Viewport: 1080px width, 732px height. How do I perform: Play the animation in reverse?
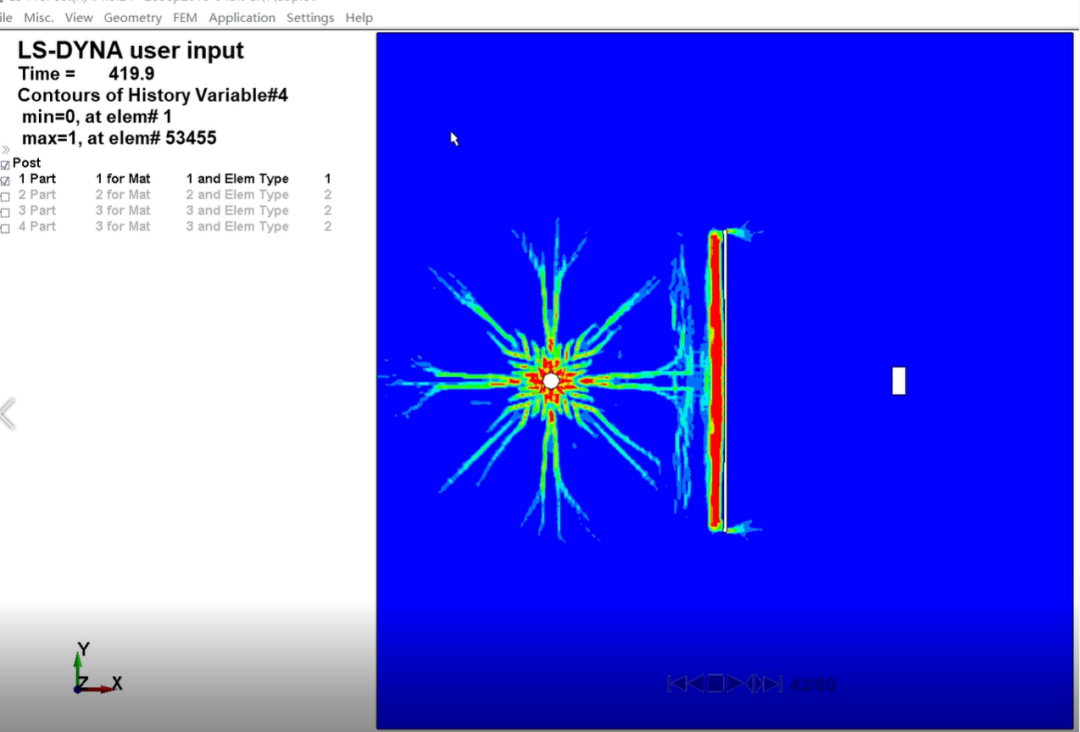tap(697, 684)
